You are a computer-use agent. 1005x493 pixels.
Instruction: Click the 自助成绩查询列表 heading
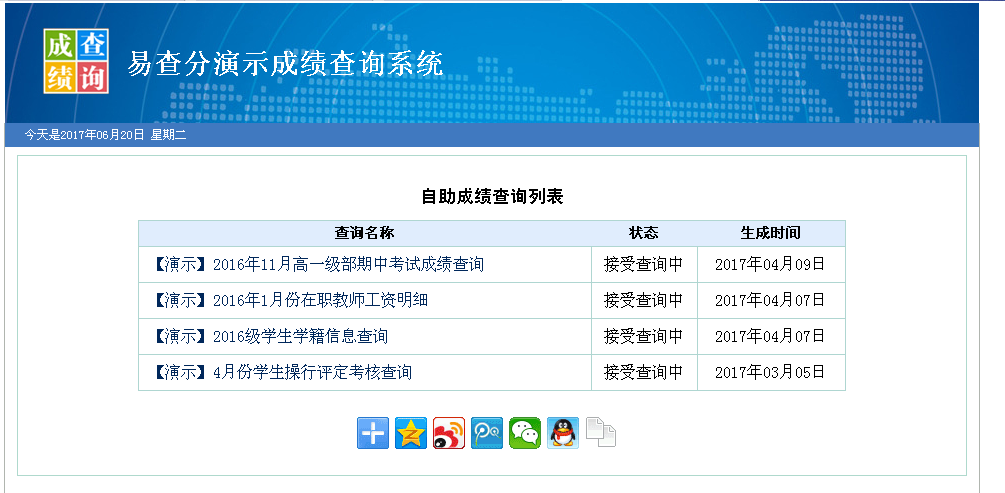(x=492, y=196)
